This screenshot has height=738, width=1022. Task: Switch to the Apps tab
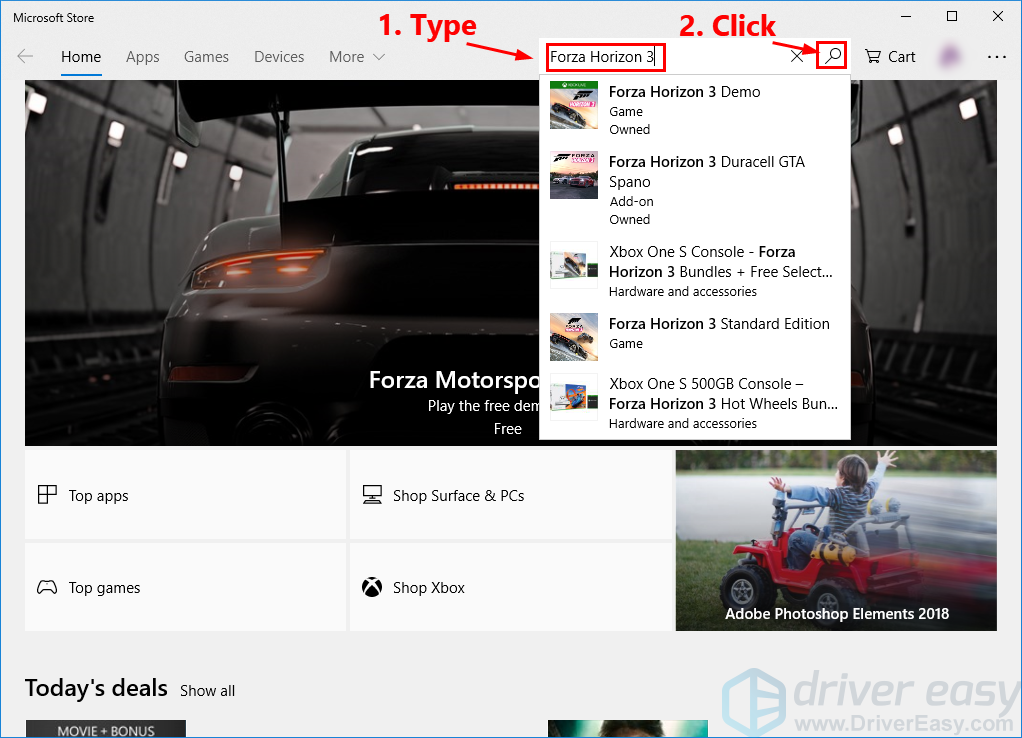[x=142, y=57]
